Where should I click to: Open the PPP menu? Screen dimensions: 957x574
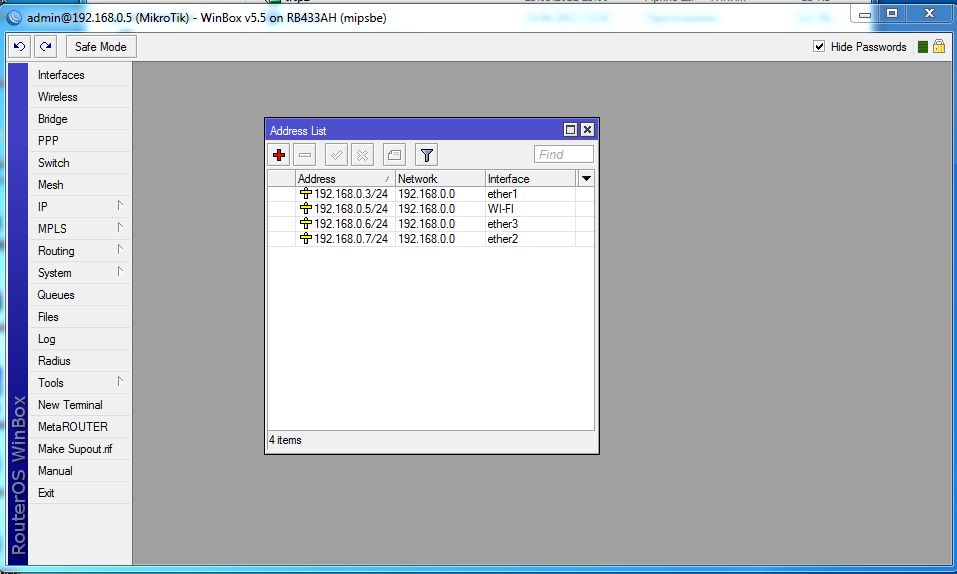click(80, 140)
